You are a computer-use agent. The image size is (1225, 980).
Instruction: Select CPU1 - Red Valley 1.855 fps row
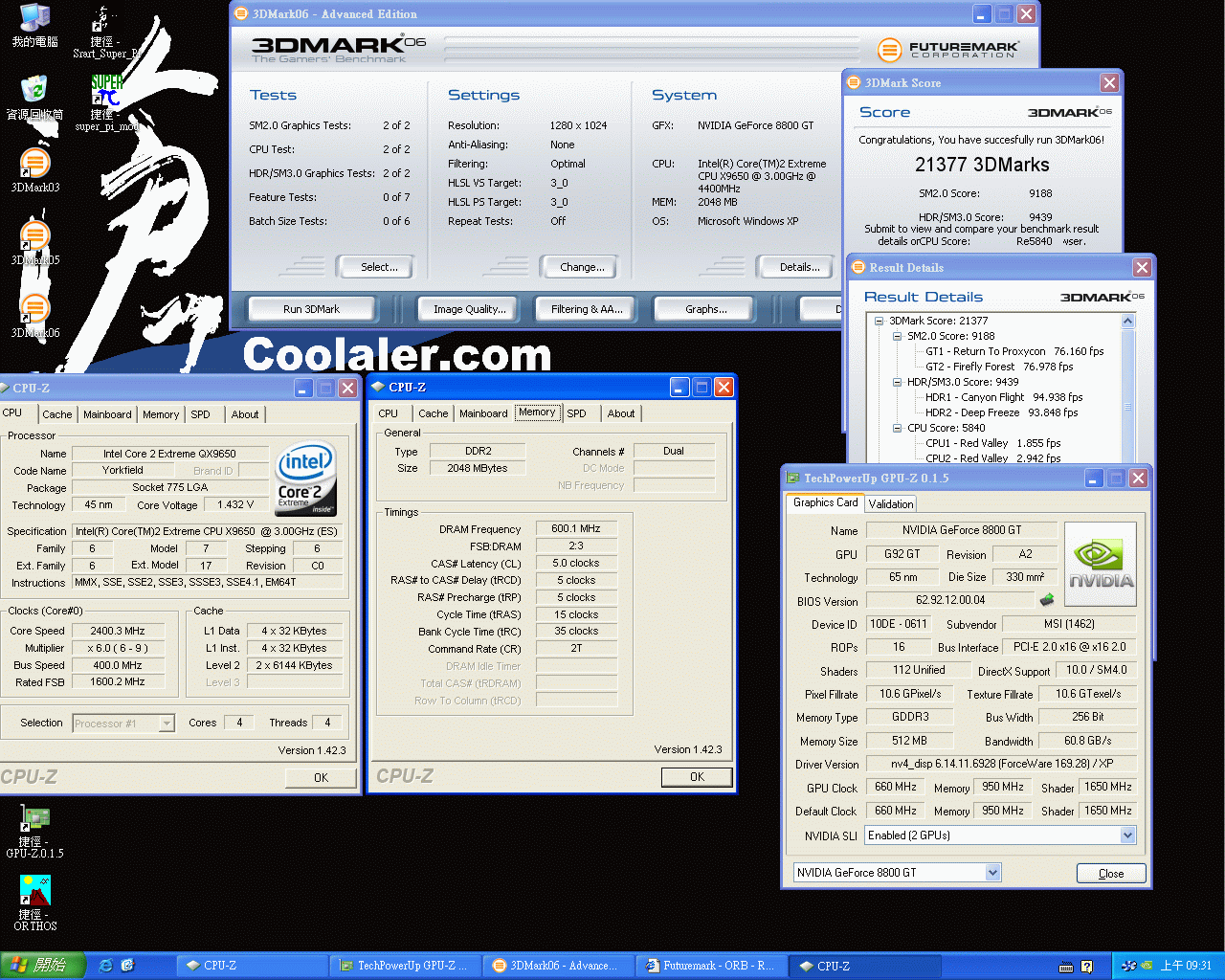click(x=993, y=443)
